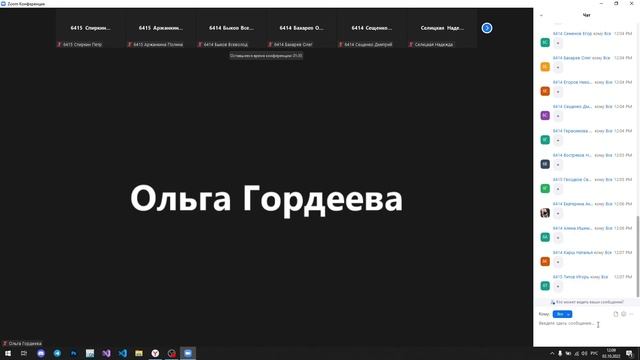
Task: Select the 6414 Базаров Олег participant tile
Action: tap(301, 30)
